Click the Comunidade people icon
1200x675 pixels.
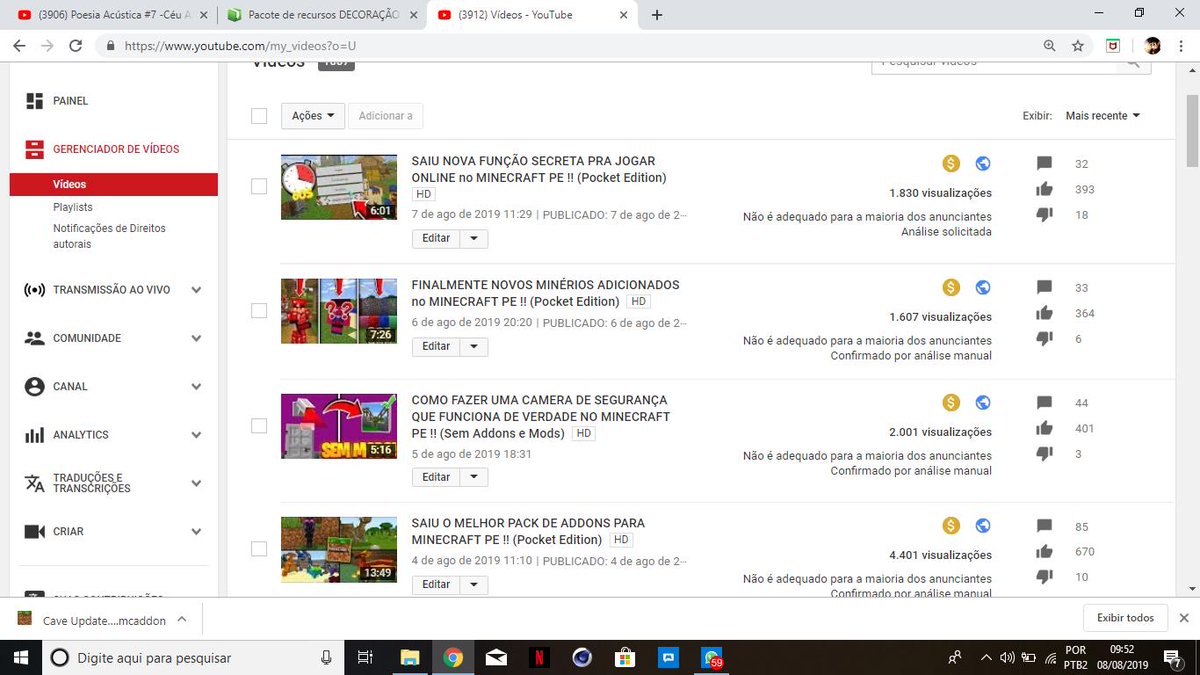pos(35,338)
